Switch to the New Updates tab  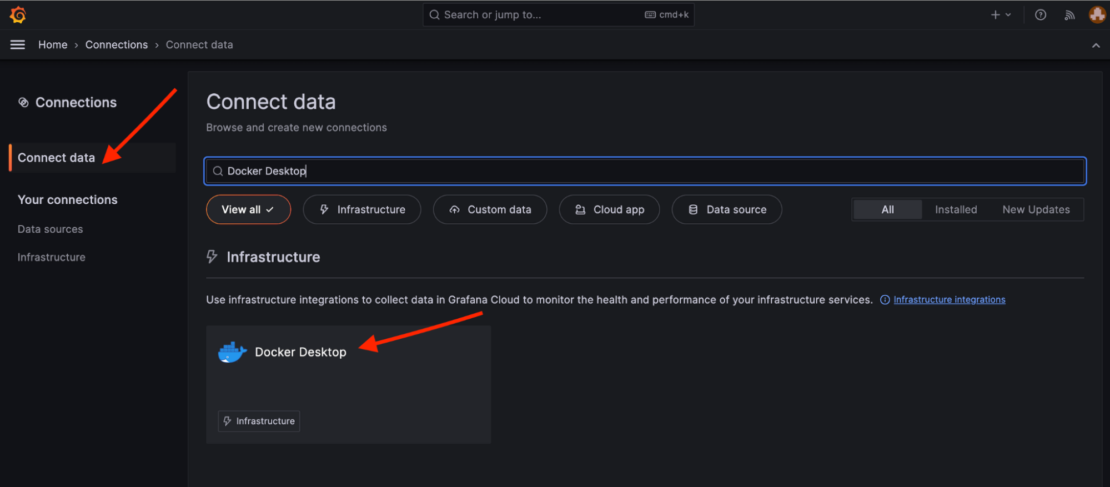pos(1035,210)
